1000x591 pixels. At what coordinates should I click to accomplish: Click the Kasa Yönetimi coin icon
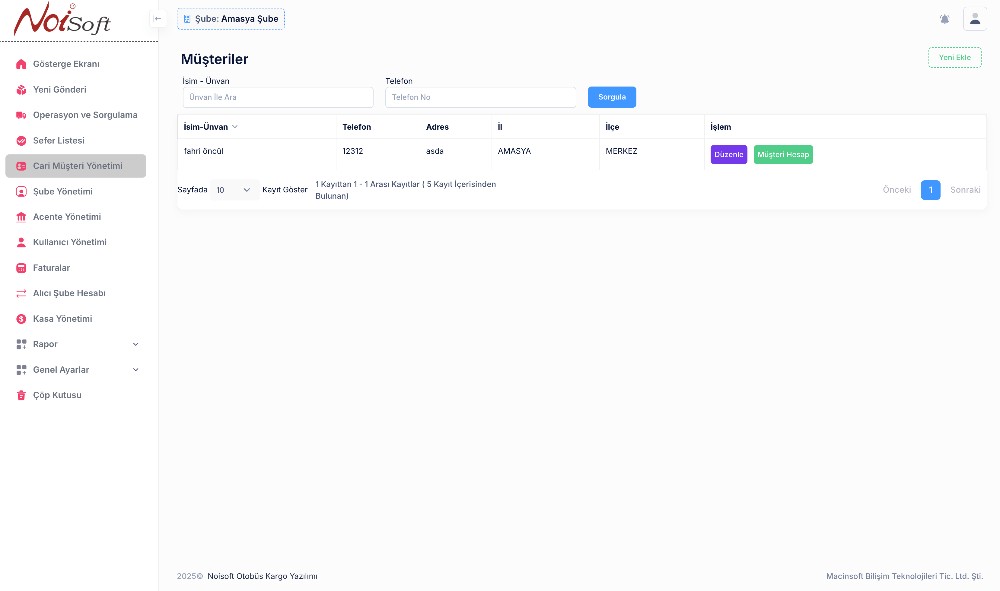(21, 319)
